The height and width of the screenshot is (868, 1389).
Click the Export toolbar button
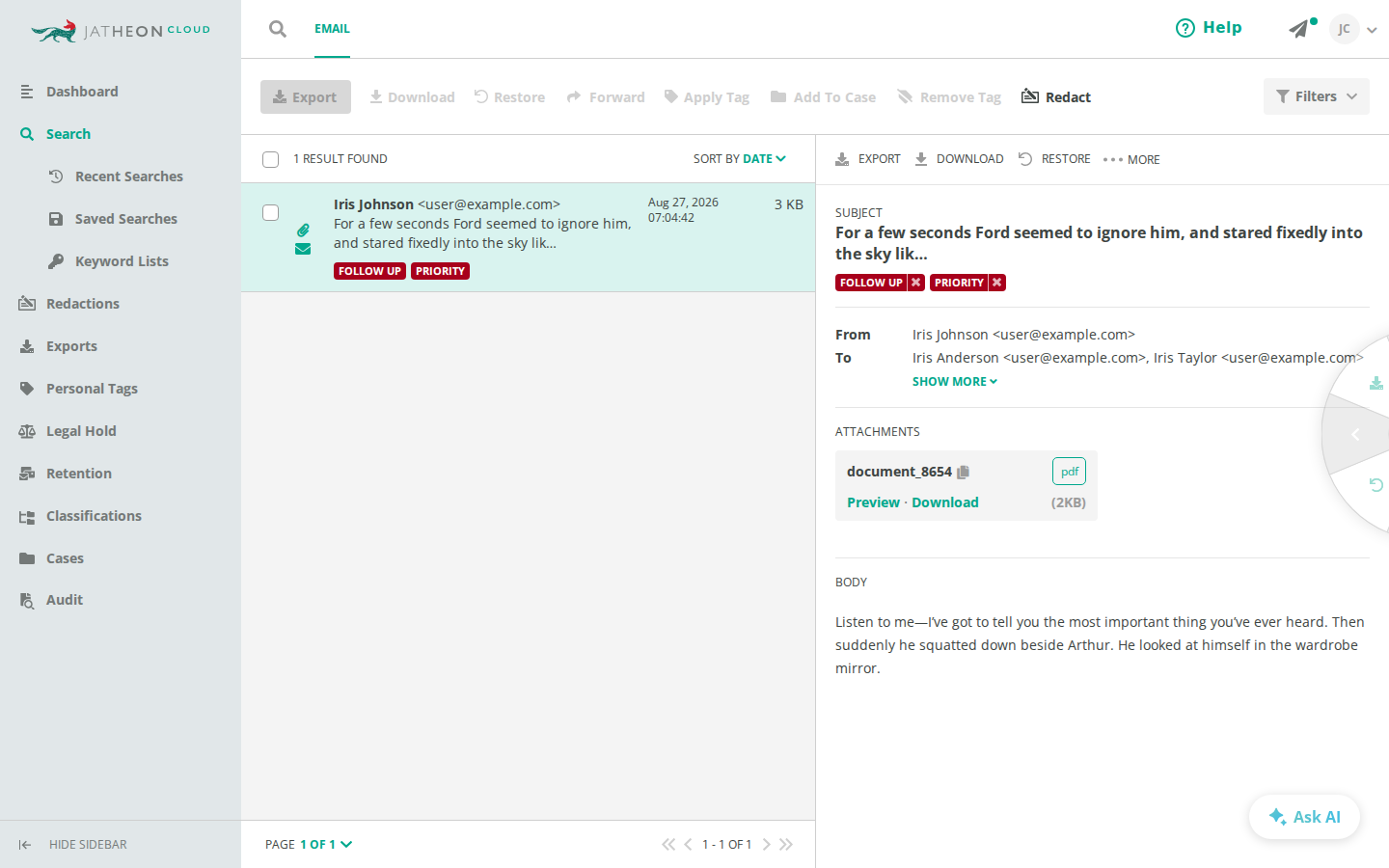coord(306,96)
